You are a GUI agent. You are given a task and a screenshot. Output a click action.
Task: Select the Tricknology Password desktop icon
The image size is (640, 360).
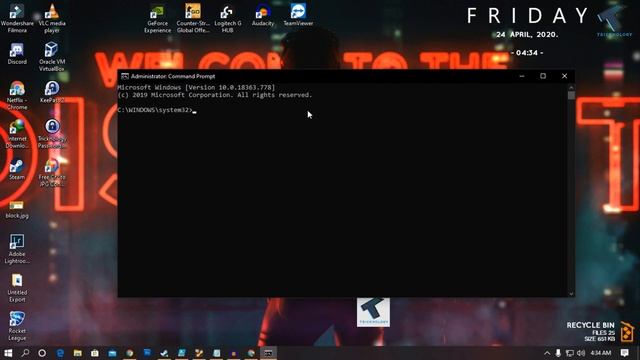pos(52,133)
